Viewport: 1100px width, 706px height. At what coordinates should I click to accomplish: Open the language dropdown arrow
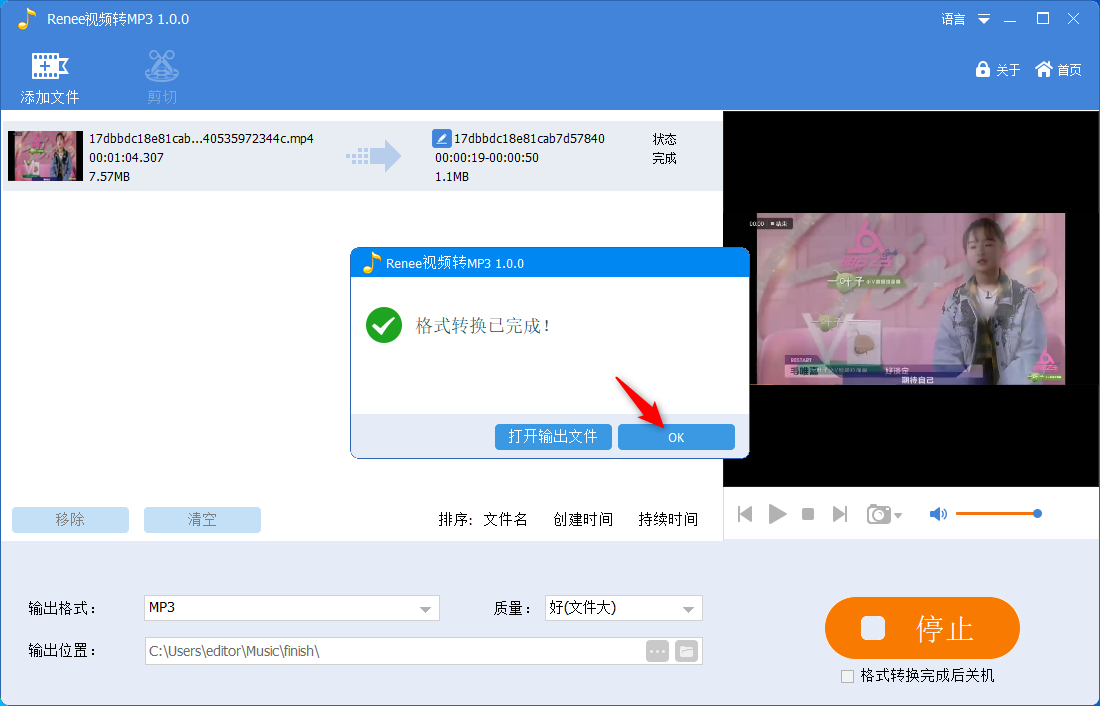pos(984,19)
